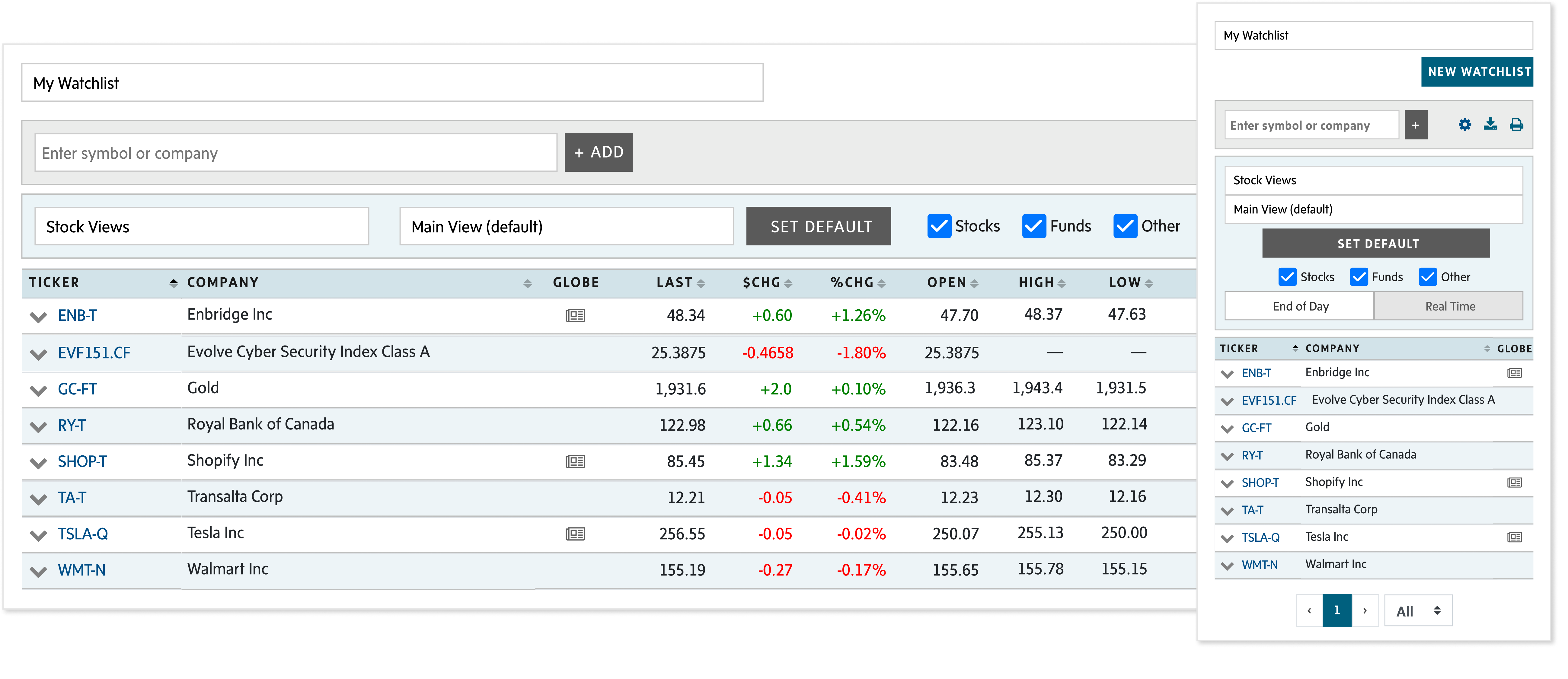
Task: Open news for Tesla Inc via its icon
Action: coord(576,534)
